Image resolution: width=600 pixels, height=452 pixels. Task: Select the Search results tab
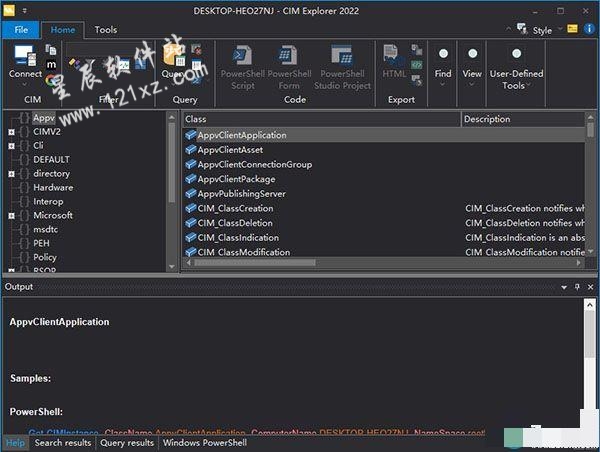tap(63, 443)
